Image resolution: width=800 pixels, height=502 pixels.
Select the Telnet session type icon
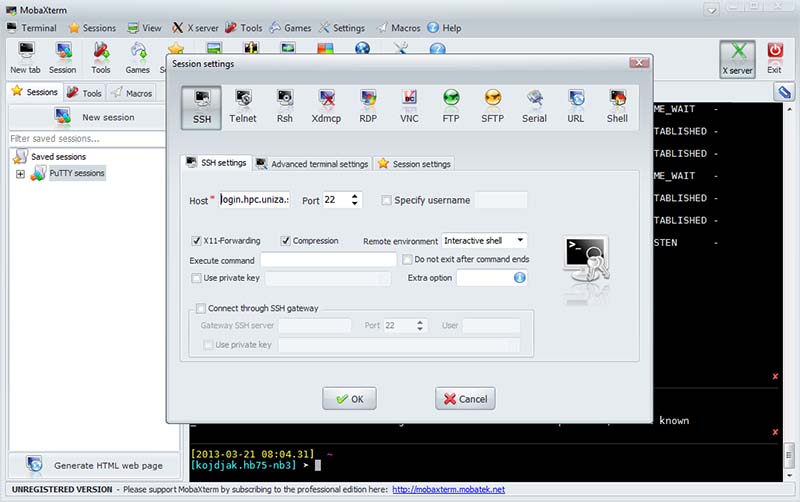coord(243,105)
